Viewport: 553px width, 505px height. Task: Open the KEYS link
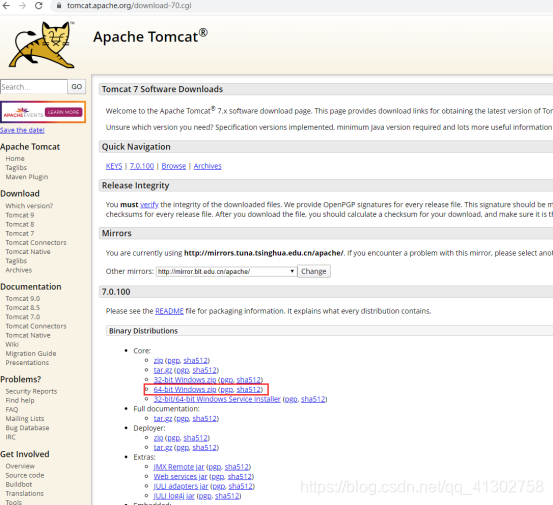(x=114, y=166)
